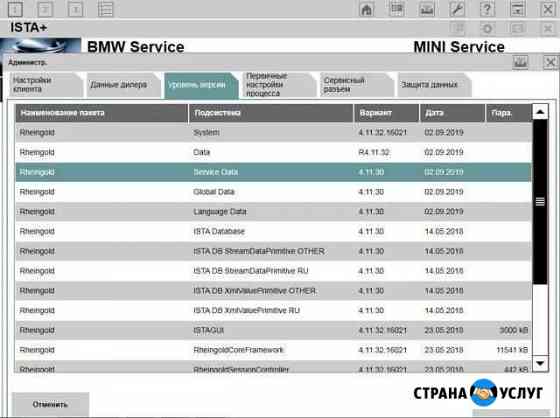Image resolution: width=560 pixels, height=418 pixels.
Task: Select ISTA DB XmlValuePrimitive RU row
Action: coord(273,310)
